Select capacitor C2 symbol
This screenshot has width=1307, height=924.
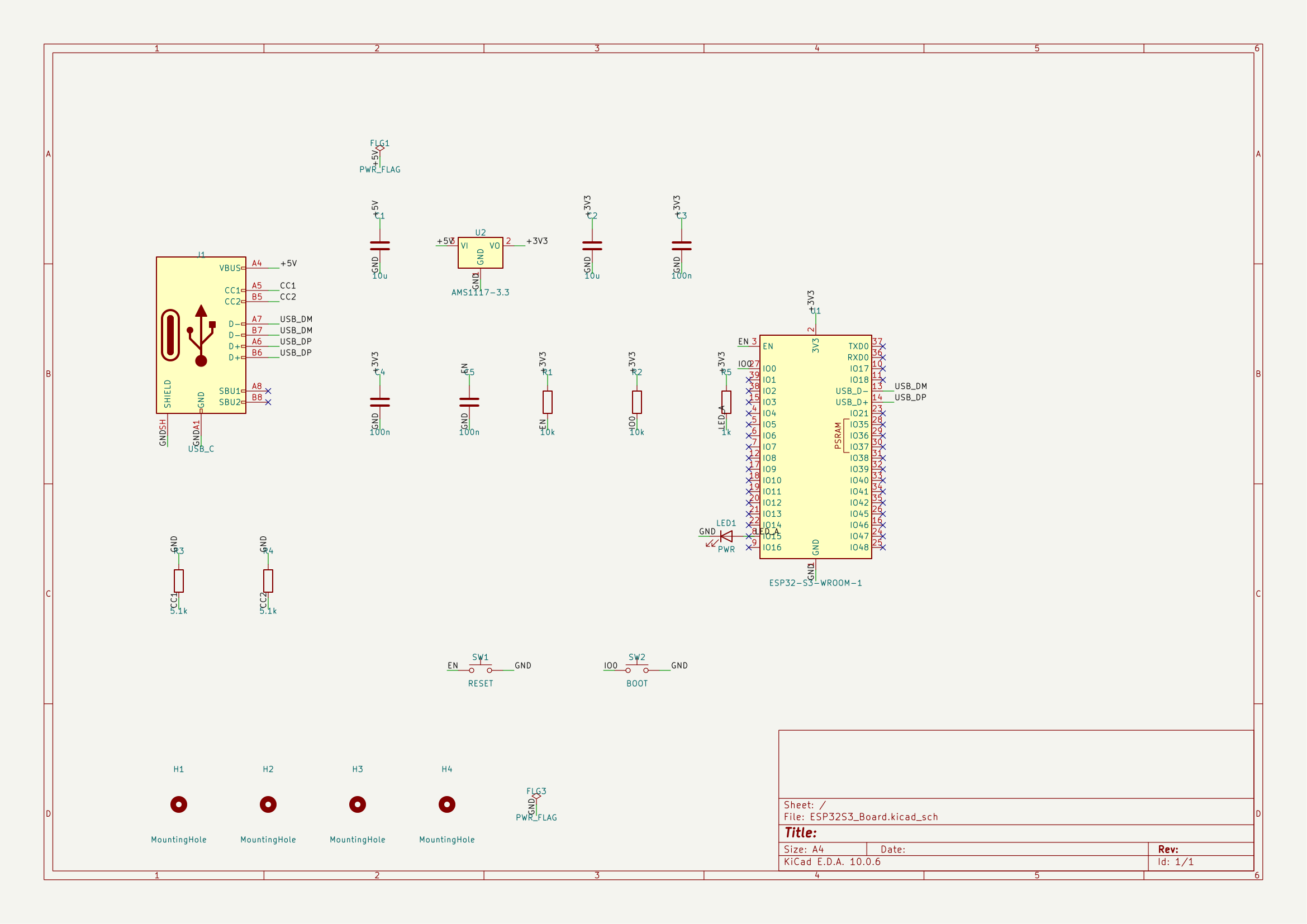(x=592, y=246)
